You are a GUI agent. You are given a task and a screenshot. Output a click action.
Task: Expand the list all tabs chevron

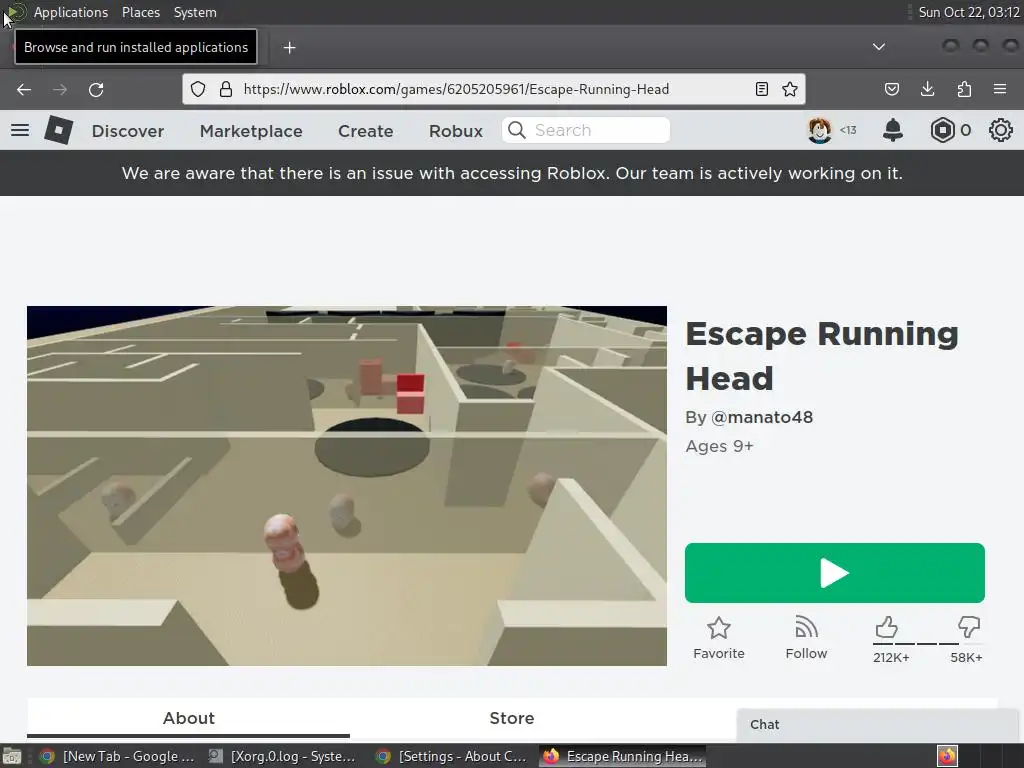pos(879,47)
